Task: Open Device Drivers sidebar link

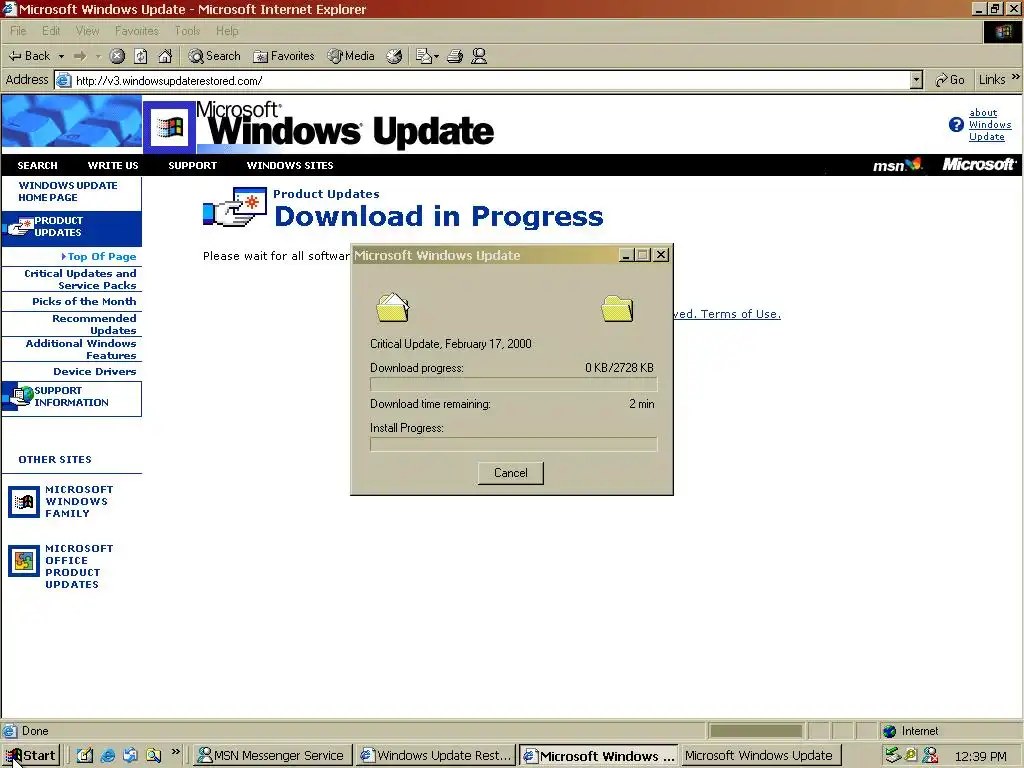Action: tap(95, 372)
